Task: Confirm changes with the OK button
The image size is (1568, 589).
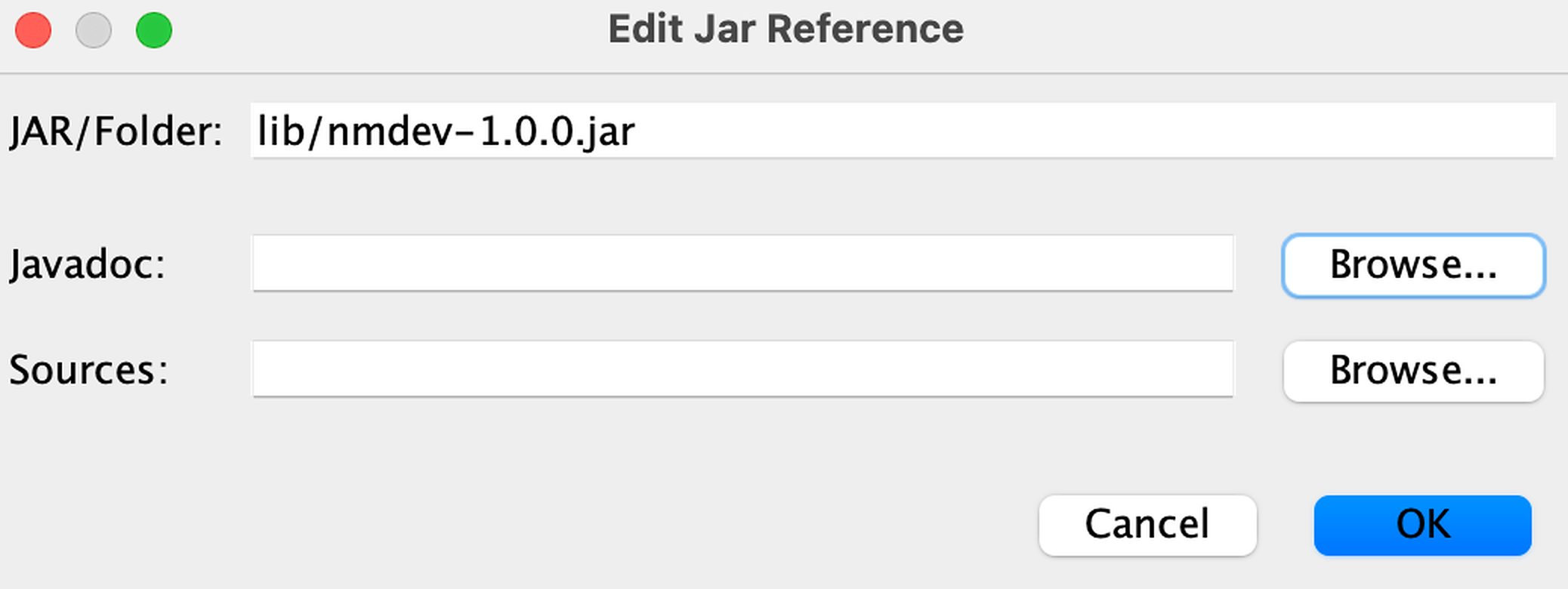Action: coord(1423,525)
